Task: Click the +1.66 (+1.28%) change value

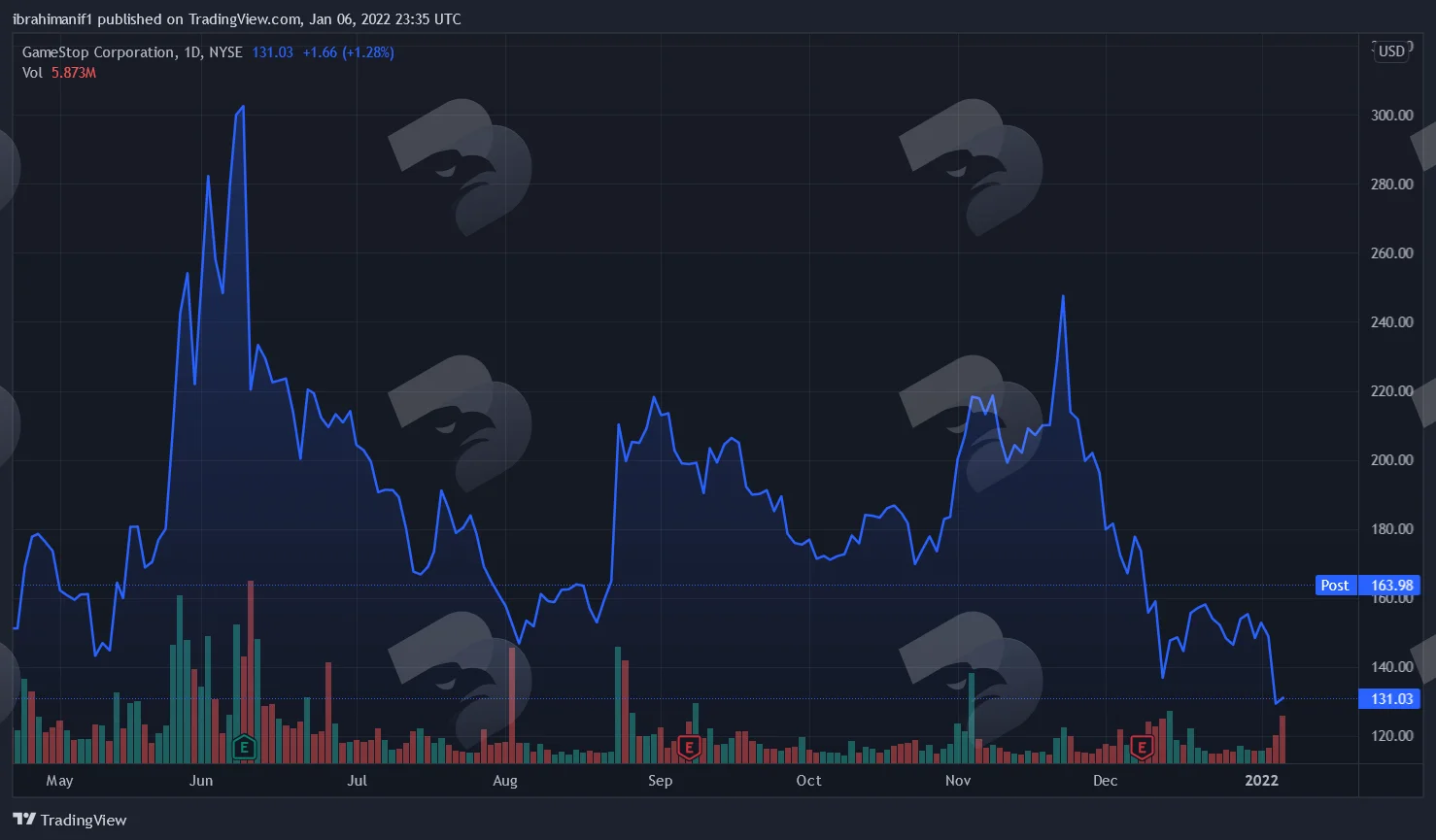Action: coord(348,52)
